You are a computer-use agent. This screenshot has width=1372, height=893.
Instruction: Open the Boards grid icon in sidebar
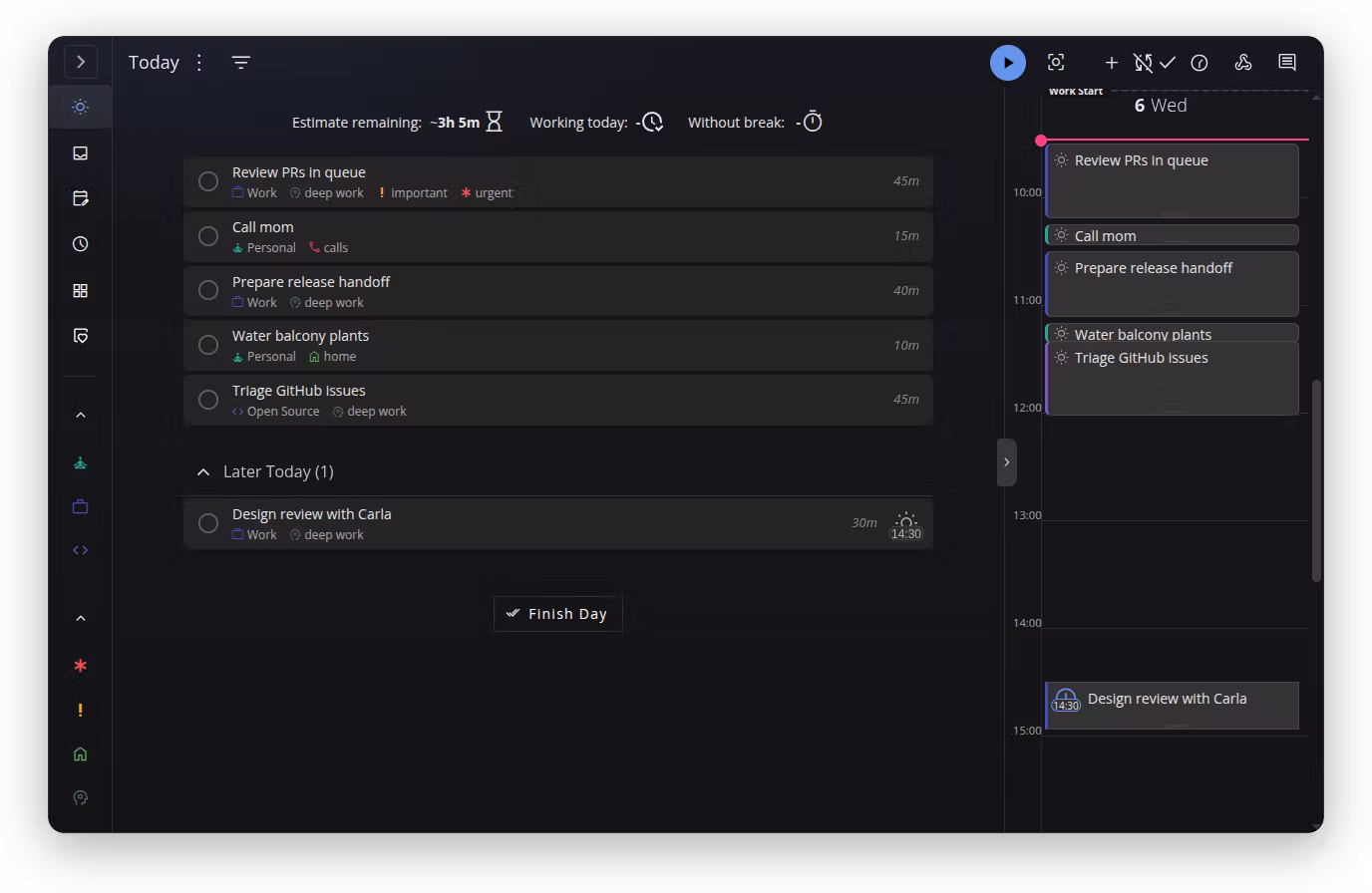[81, 291]
